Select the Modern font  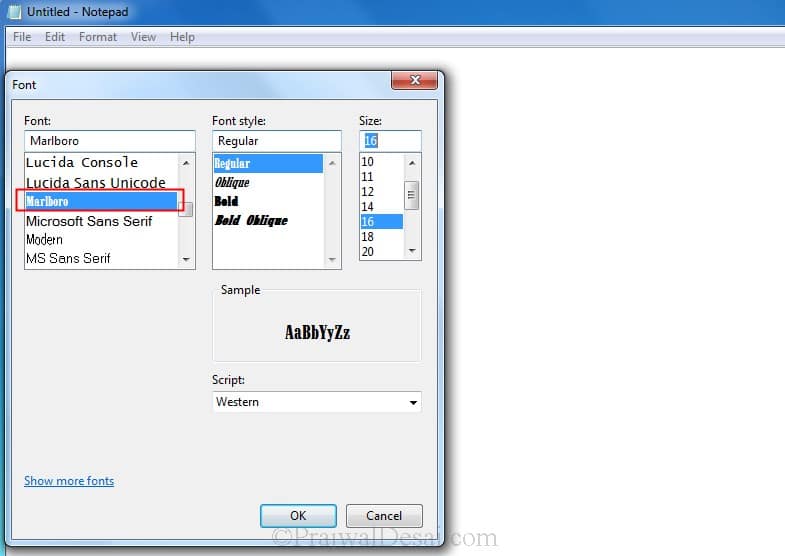click(101, 240)
